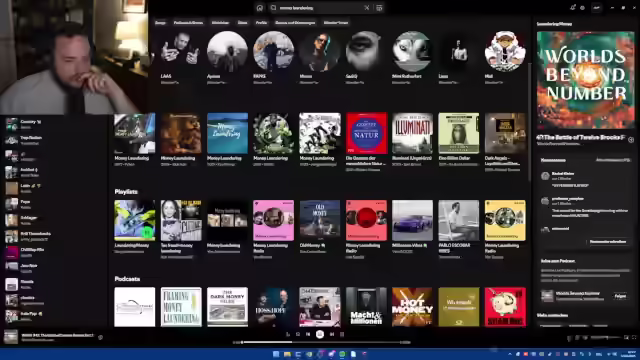
Task: Filter results by Genres und Stimmungen
Action: pos(295,23)
